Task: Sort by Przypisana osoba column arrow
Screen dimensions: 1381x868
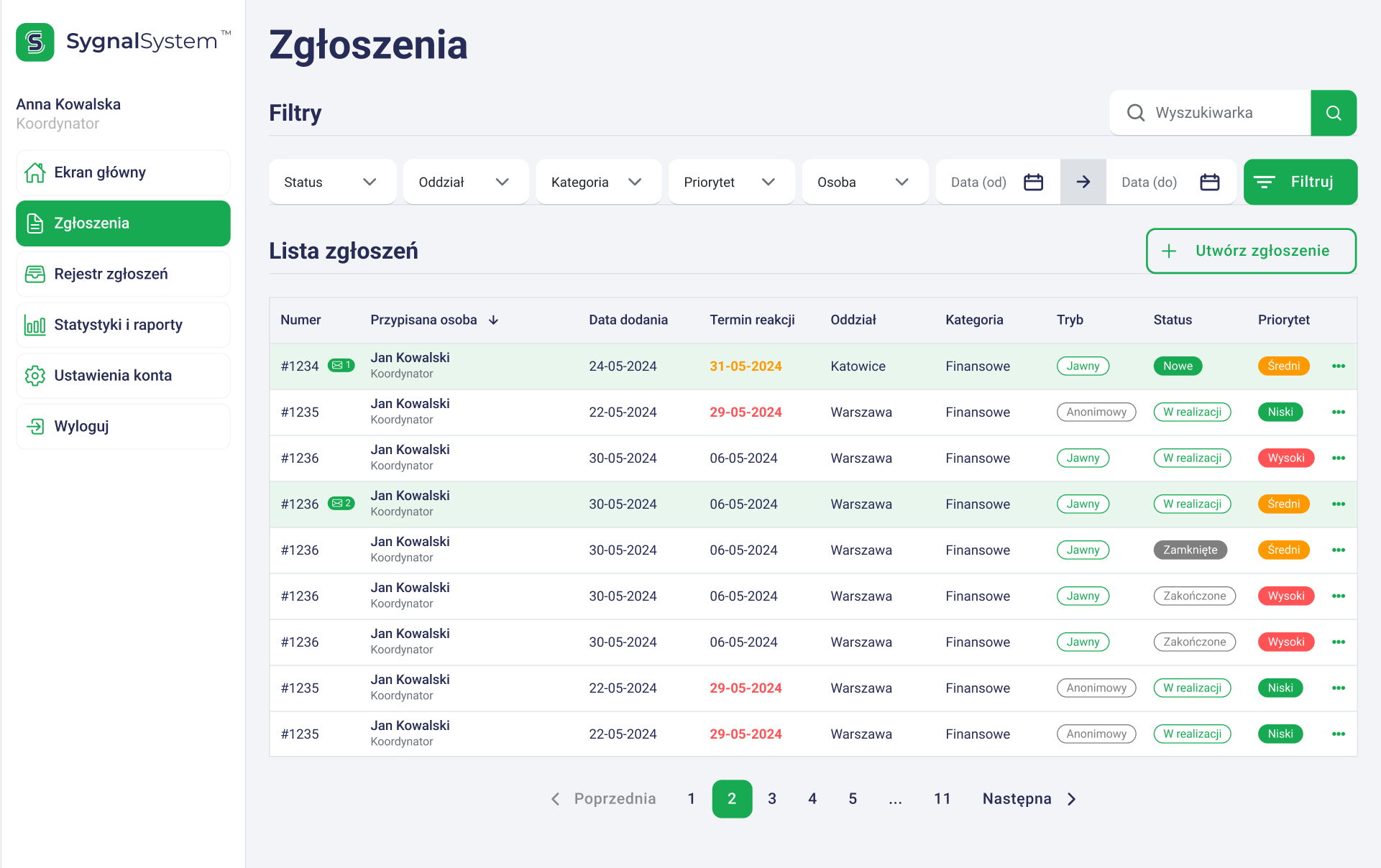Action: [493, 320]
